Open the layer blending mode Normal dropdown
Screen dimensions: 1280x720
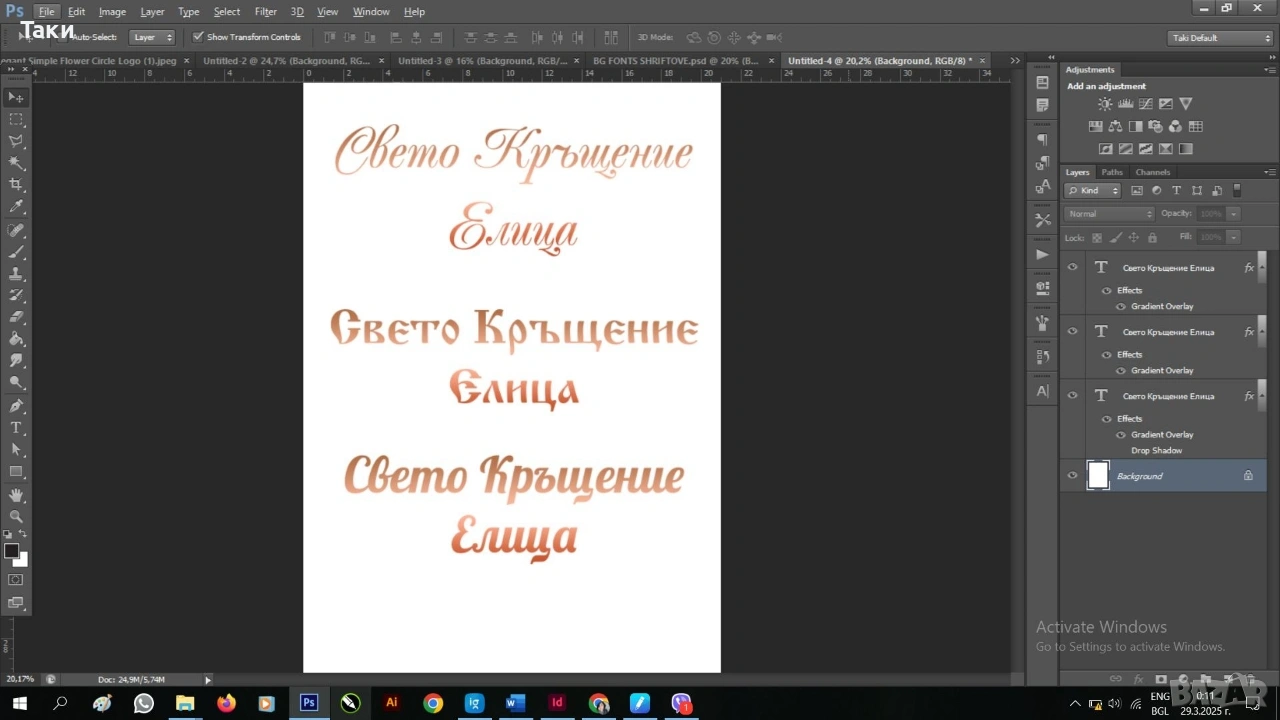click(x=1110, y=214)
